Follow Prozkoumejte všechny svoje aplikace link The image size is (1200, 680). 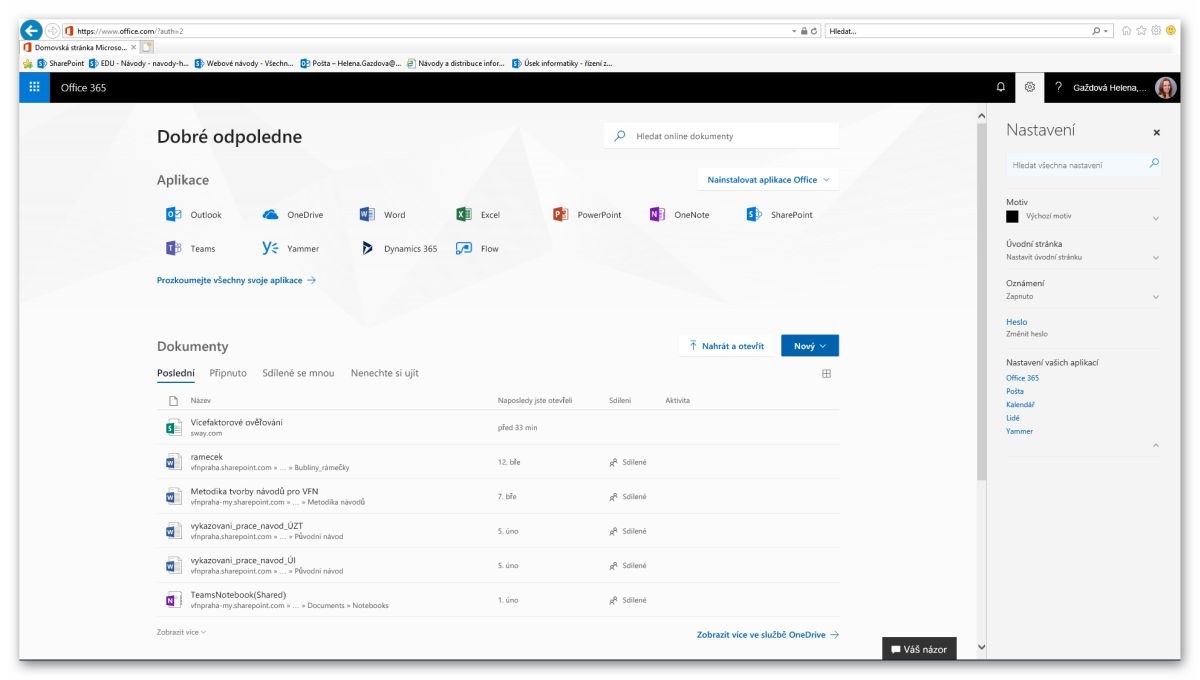pyautogui.click(x=236, y=281)
